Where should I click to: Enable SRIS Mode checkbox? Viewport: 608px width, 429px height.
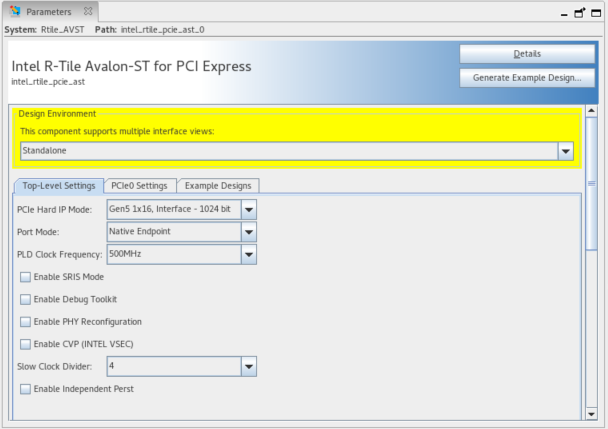coord(25,277)
